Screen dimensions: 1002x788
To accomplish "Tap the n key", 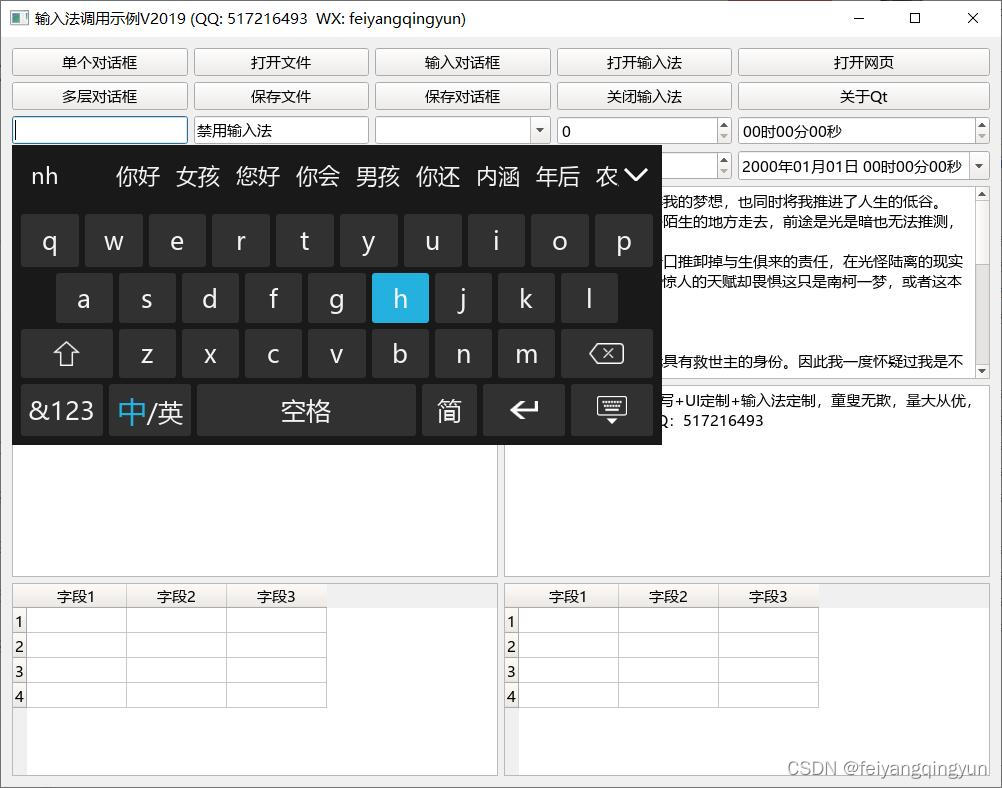I will (x=463, y=354).
